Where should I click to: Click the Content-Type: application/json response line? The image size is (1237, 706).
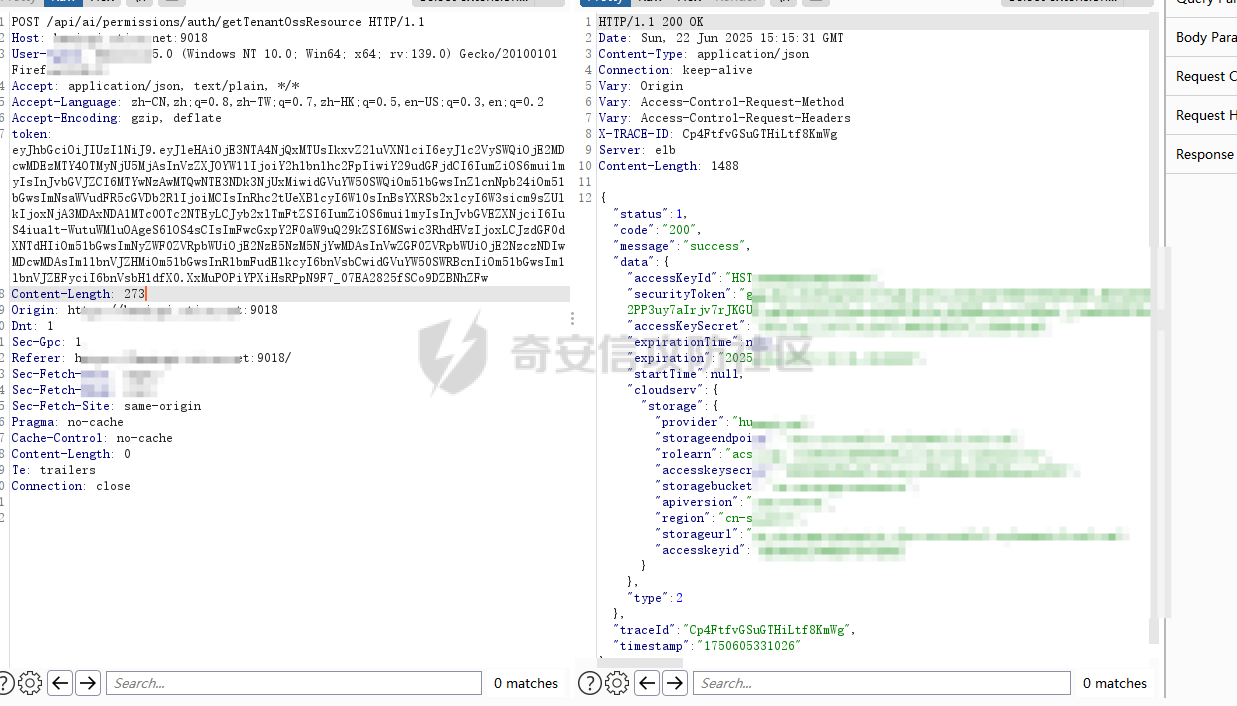click(x=704, y=54)
